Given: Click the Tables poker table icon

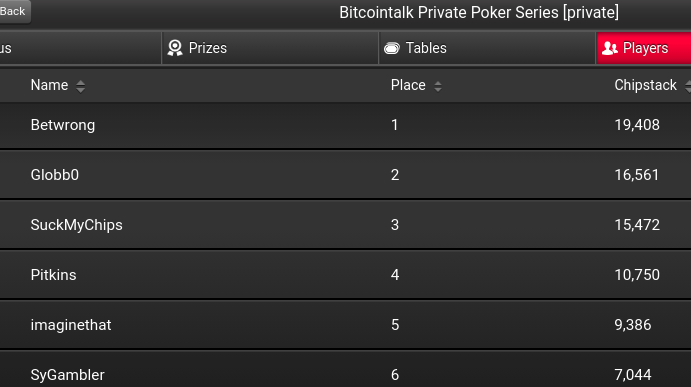Looking at the screenshot, I should (391, 48).
